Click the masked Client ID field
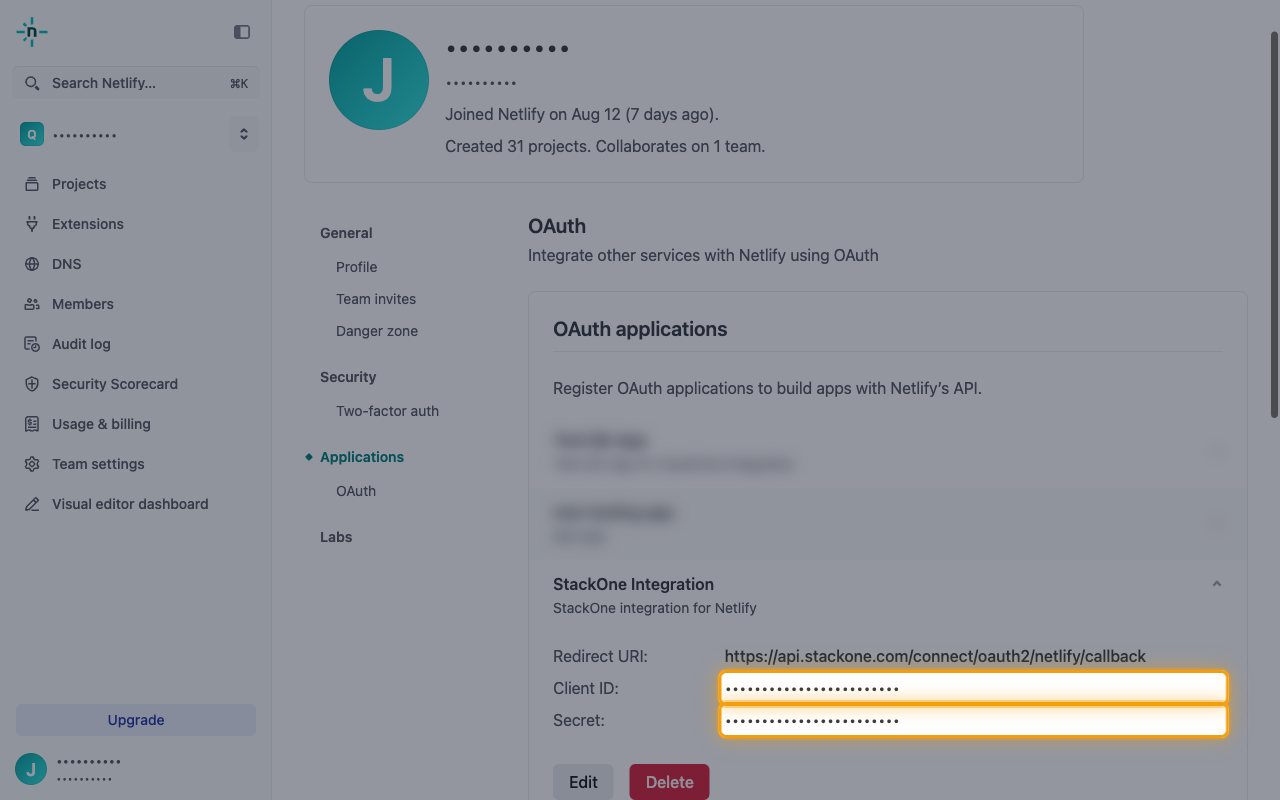Viewport: 1280px width, 800px height. [x=973, y=688]
